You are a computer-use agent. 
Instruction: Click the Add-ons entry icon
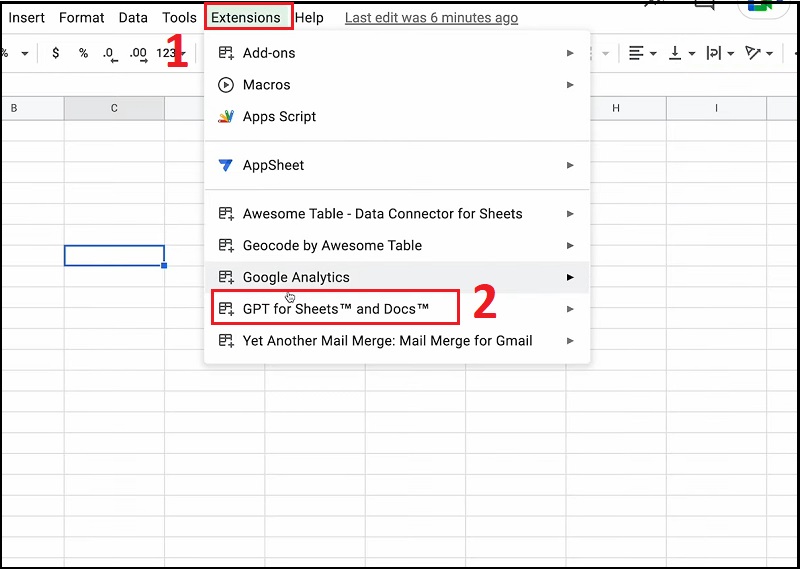[x=226, y=53]
